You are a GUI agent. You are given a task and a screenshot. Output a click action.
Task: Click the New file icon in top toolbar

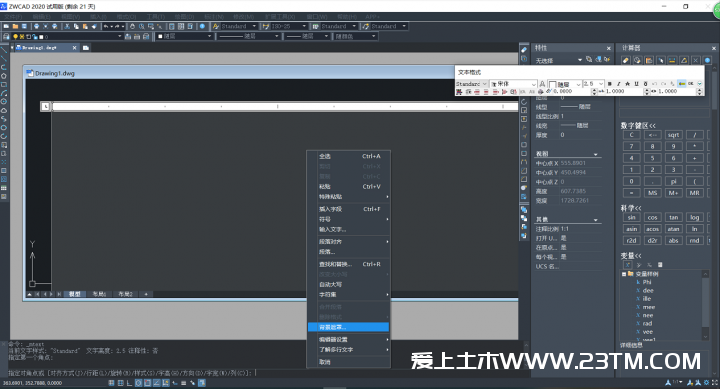pos(6,26)
